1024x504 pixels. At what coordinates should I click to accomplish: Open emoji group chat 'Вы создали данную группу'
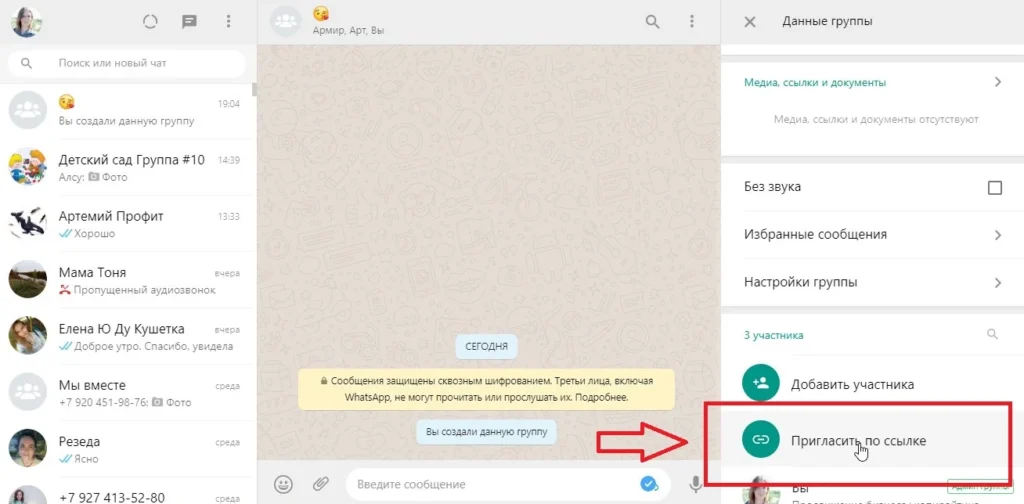pos(126,111)
